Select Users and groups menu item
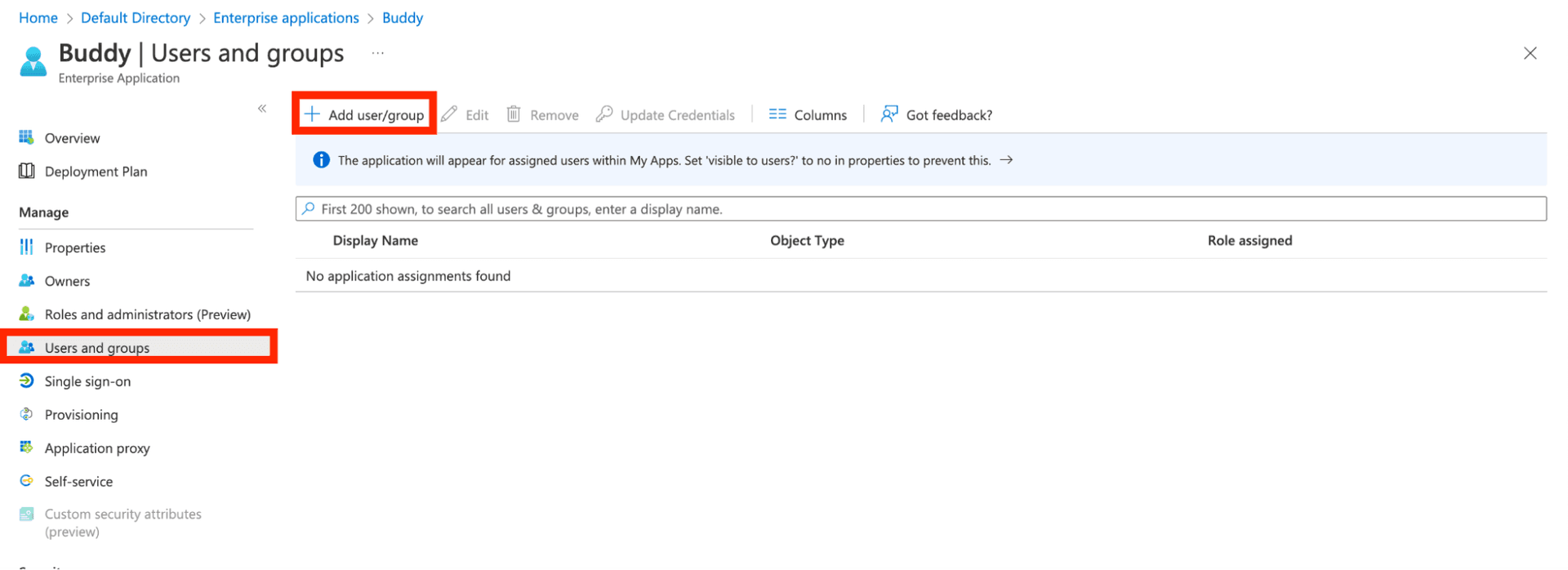This screenshot has height=570, width=1568. tap(97, 348)
